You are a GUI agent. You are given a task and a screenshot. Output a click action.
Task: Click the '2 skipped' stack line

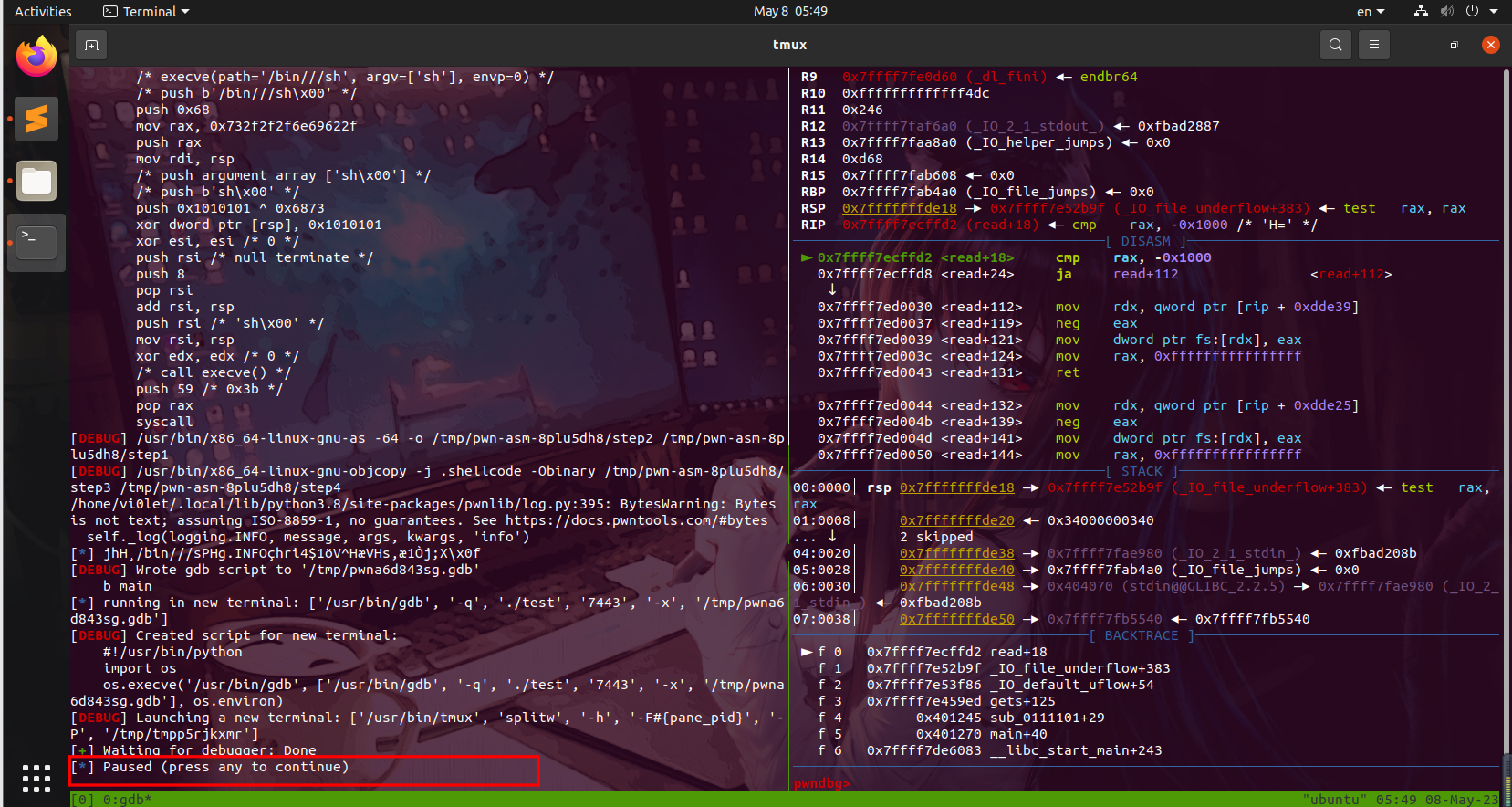pos(936,537)
